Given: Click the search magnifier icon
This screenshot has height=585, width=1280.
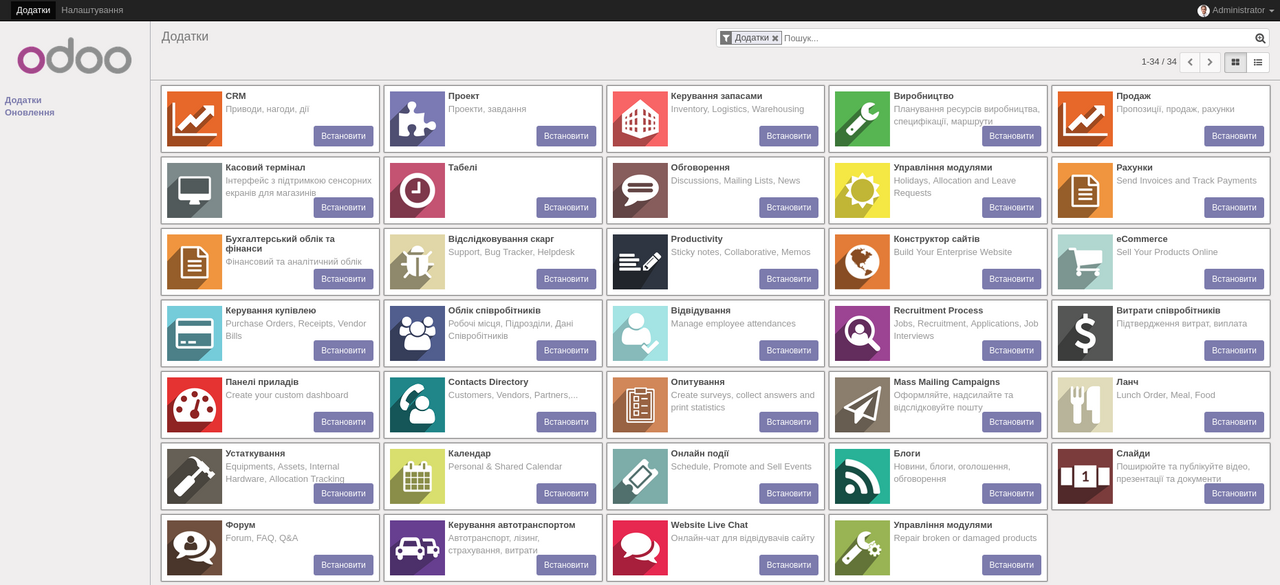Looking at the screenshot, I should point(1260,38).
